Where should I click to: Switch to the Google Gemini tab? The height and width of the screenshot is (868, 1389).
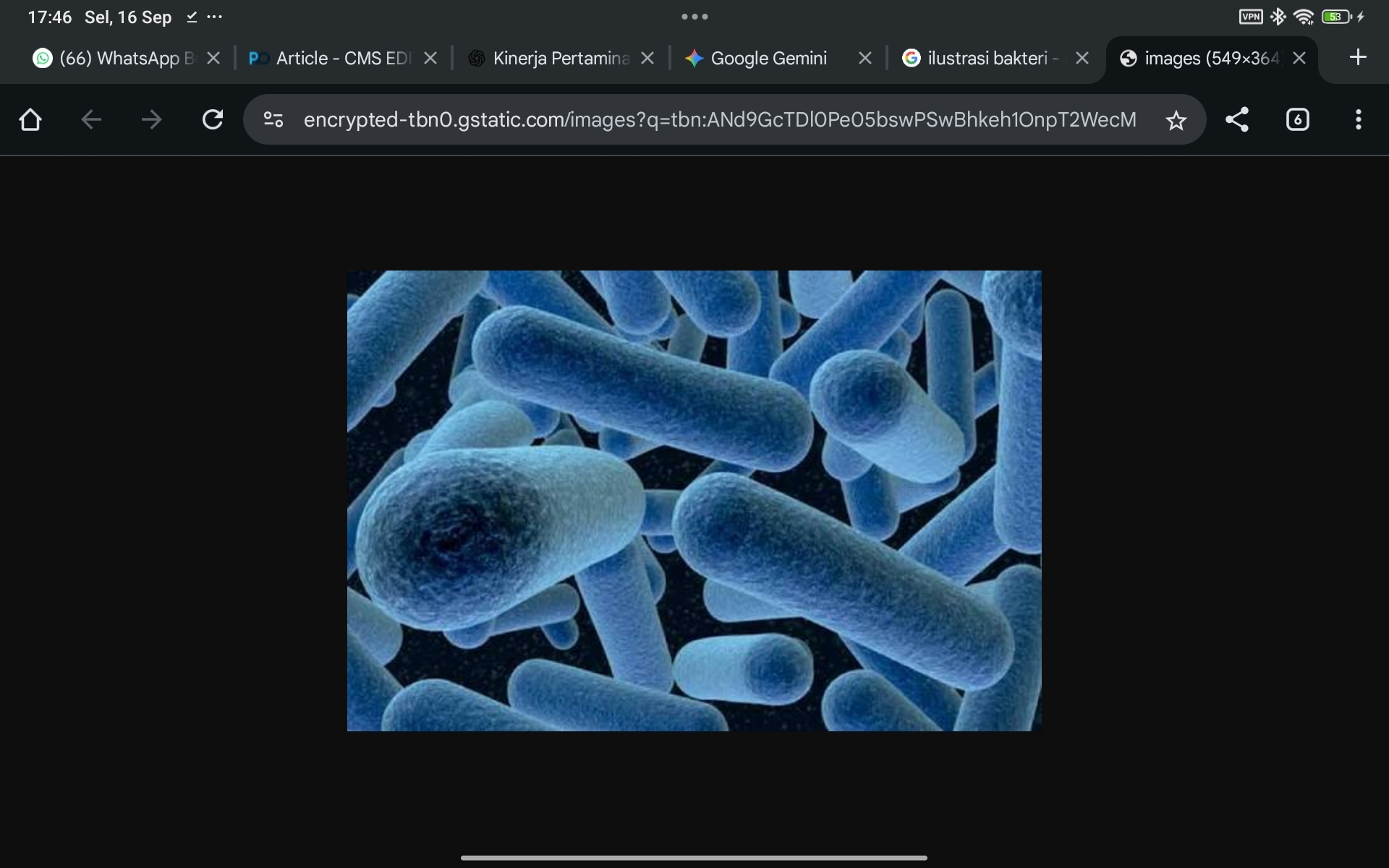[767, 59]
